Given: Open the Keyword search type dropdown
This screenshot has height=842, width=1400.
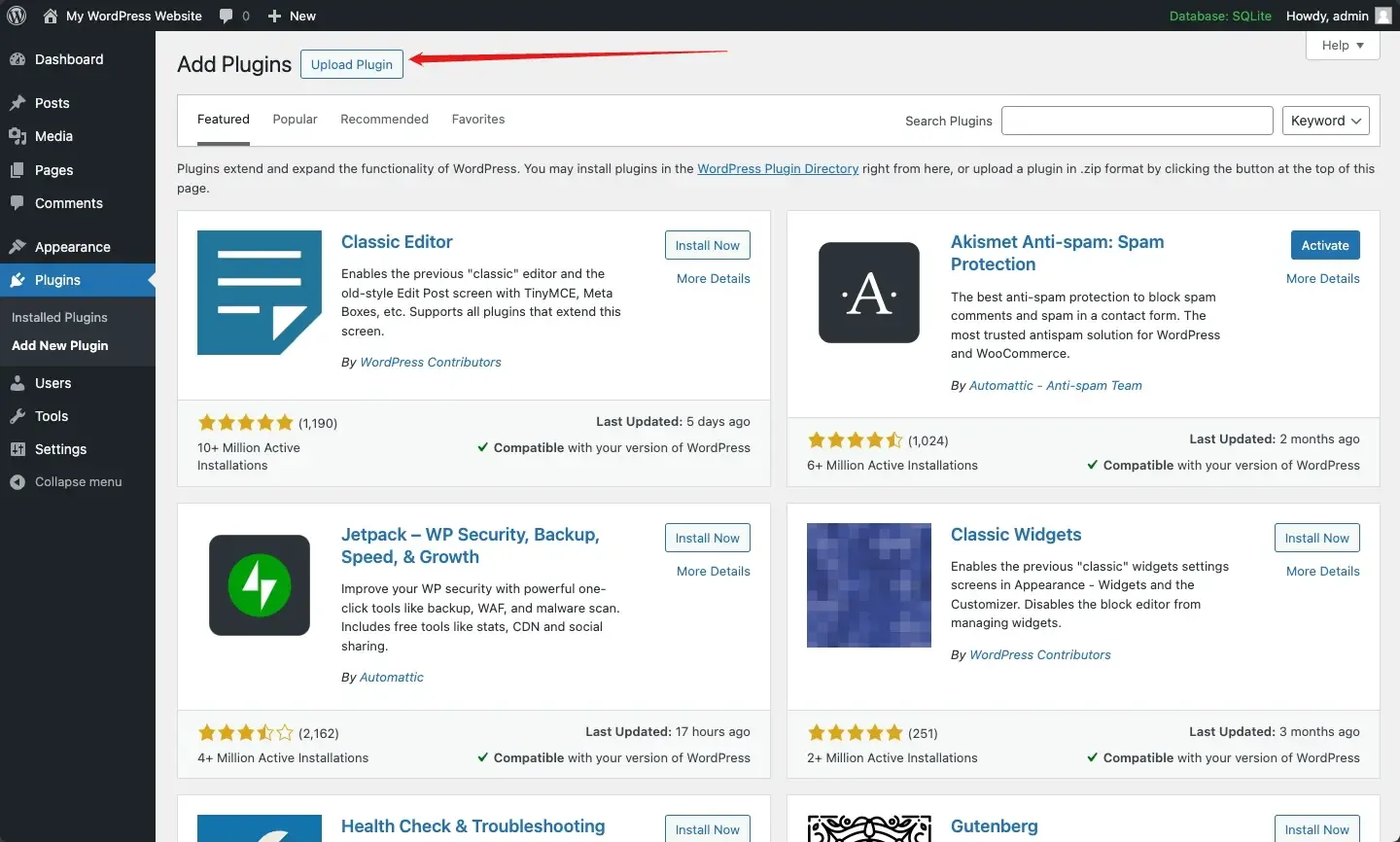Looking at the screenshot, I should click(x=1325, y=121).
